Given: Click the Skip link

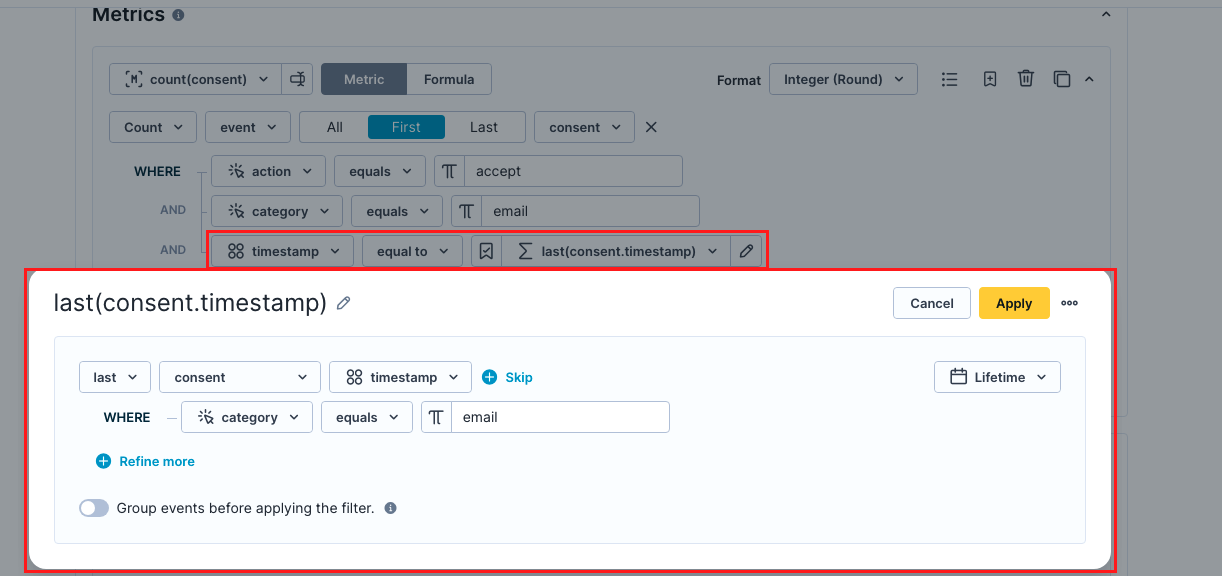Looking at the screenshot, I should point(507,377).
